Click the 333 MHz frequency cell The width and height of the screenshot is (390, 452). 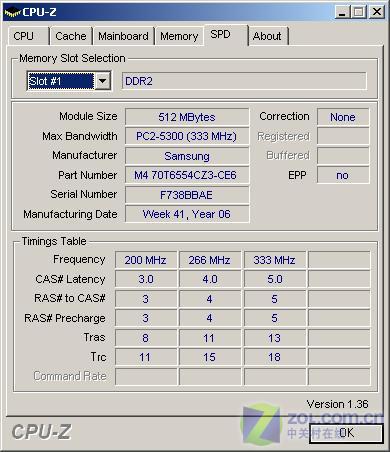(x=275, y=260)
